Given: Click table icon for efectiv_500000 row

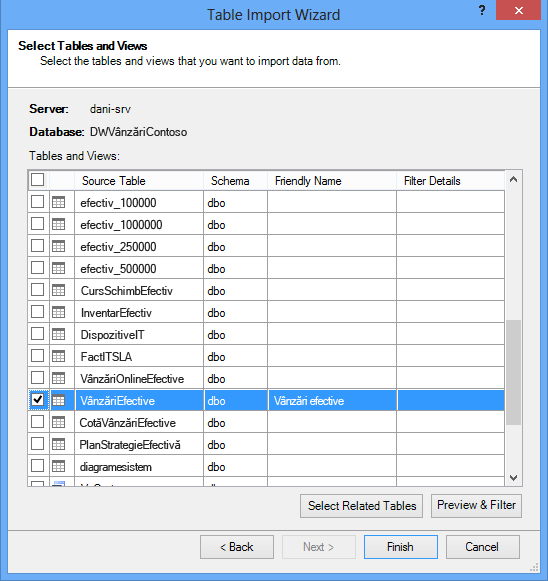Looking at the screenshot, I should 59,268.
